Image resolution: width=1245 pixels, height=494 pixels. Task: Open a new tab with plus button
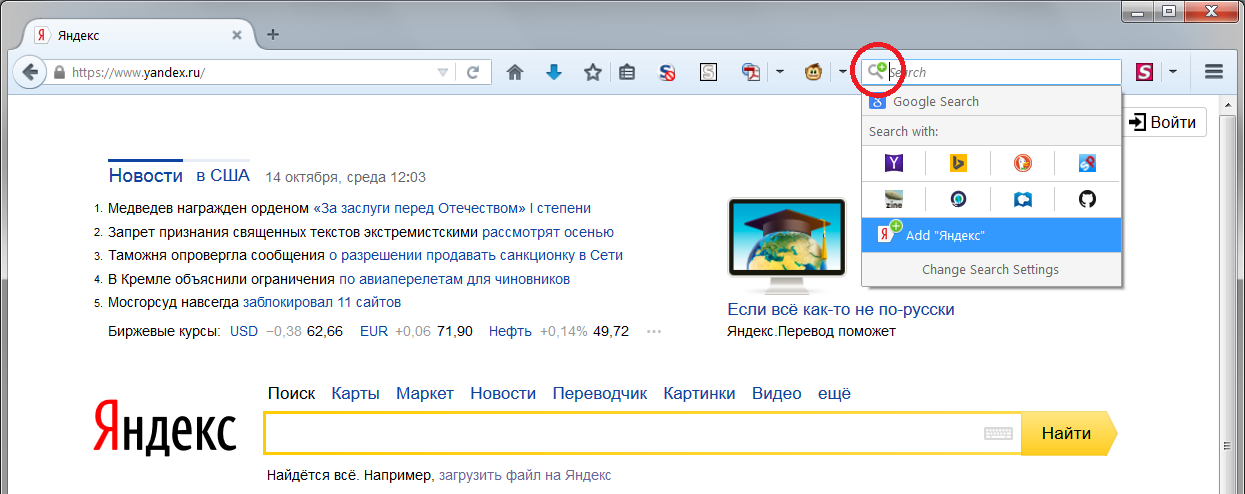click(273, 35)
